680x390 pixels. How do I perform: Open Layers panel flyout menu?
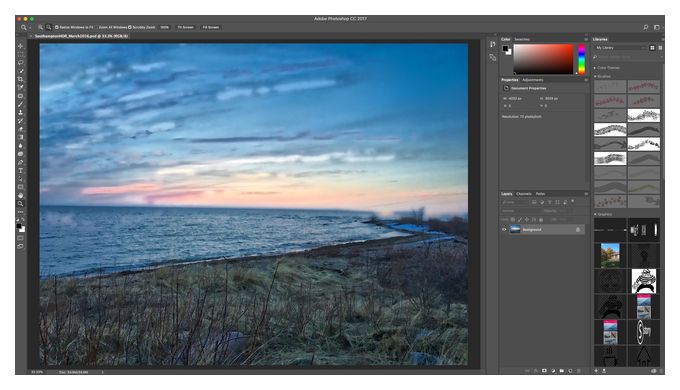pos(586,194)
